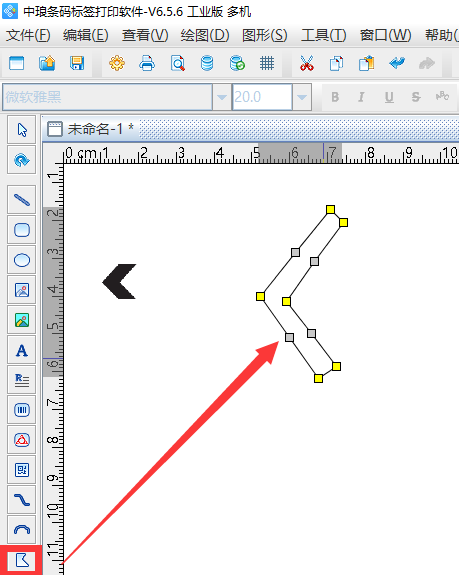Select the rounded rectangle tool
459x575 pixels.
pyautogui.click(x=22, y=230)
